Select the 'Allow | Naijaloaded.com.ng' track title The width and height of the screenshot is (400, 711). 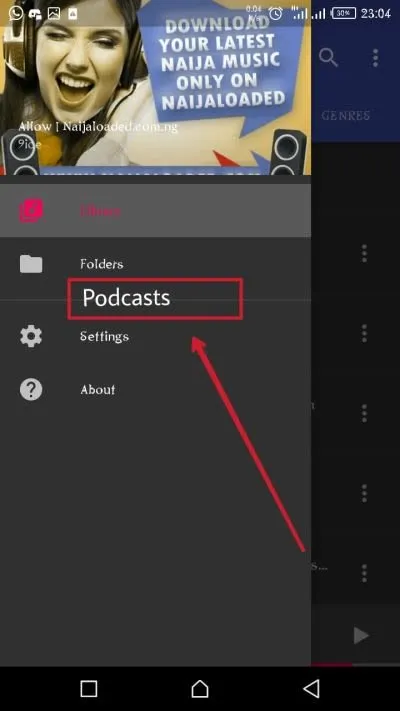[98, 127]
